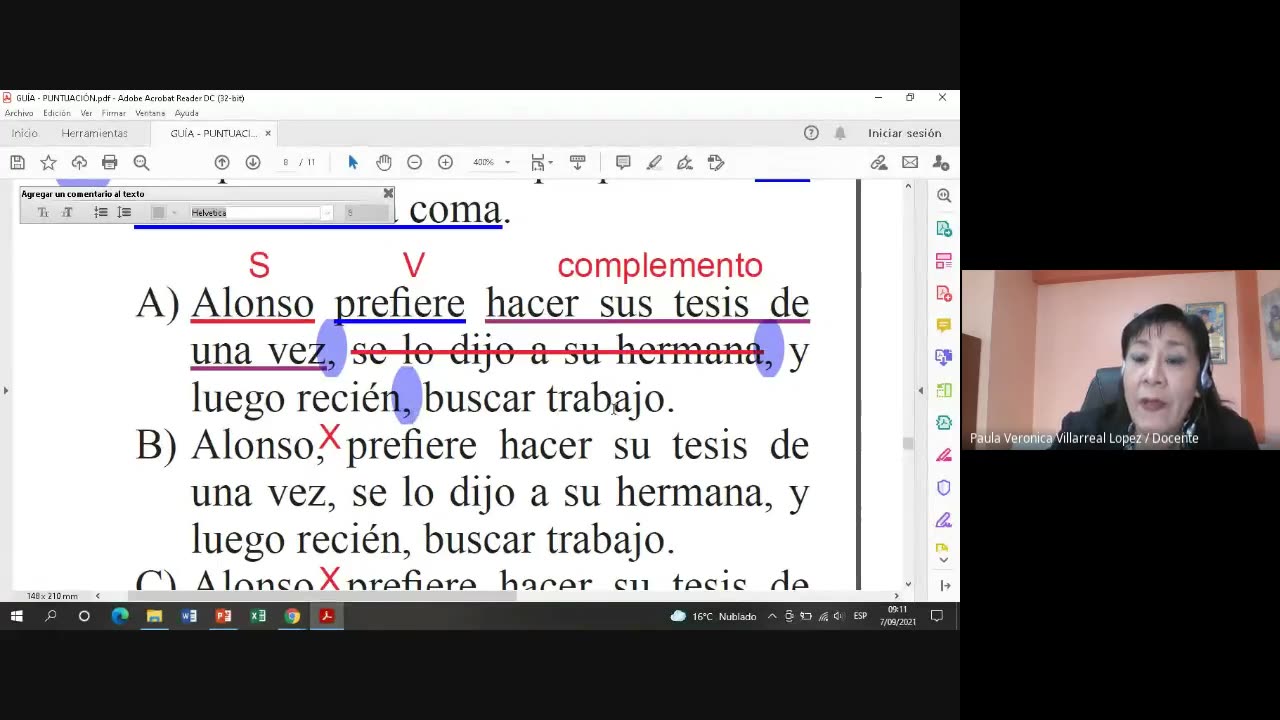Send the file by email
The width and height of the screenshot is (1280, 720).
tap(910, 162)
